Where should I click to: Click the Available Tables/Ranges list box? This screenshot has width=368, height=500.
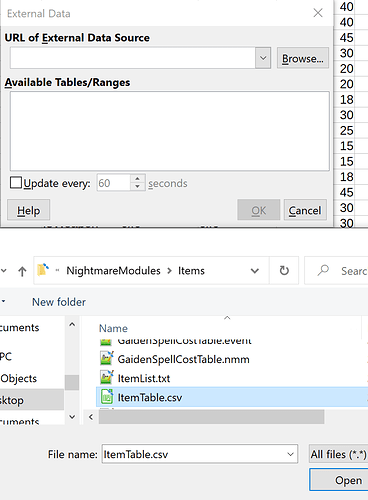coord(170,131)
